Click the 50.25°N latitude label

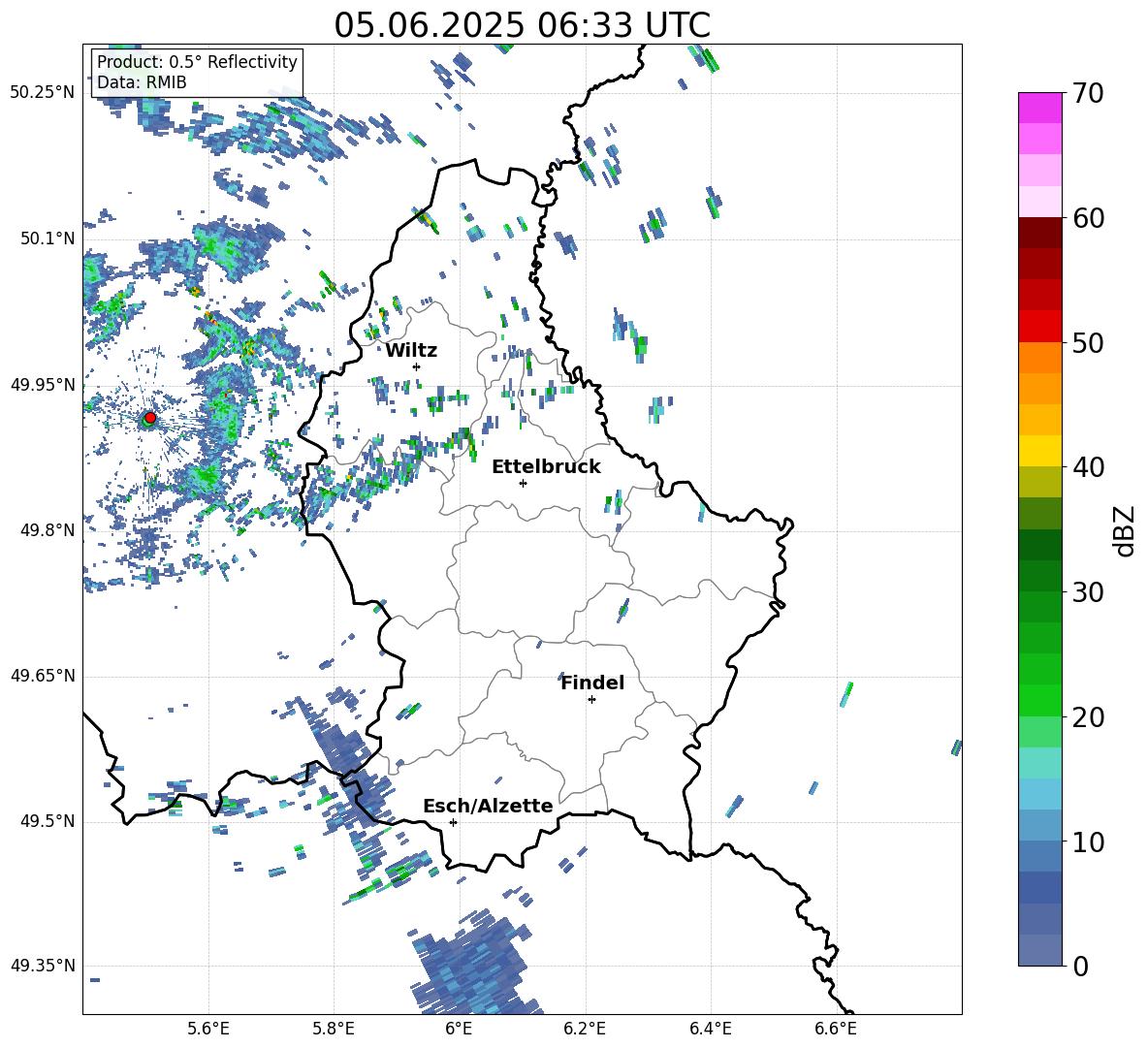tap(43, 93)
